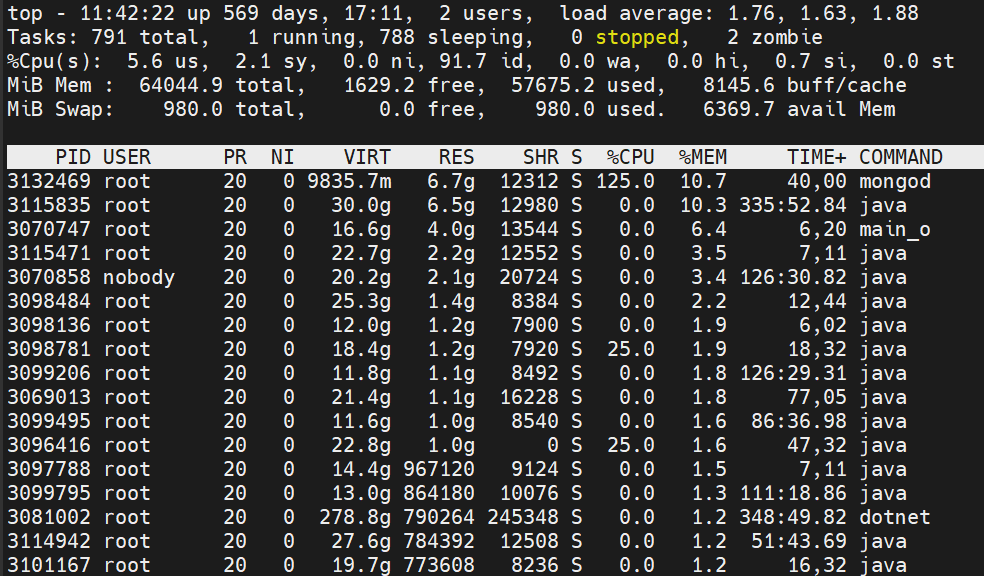This screenshot has width=984, height=576.
Task: Select the %CPU column header
Action: [630, 157]
